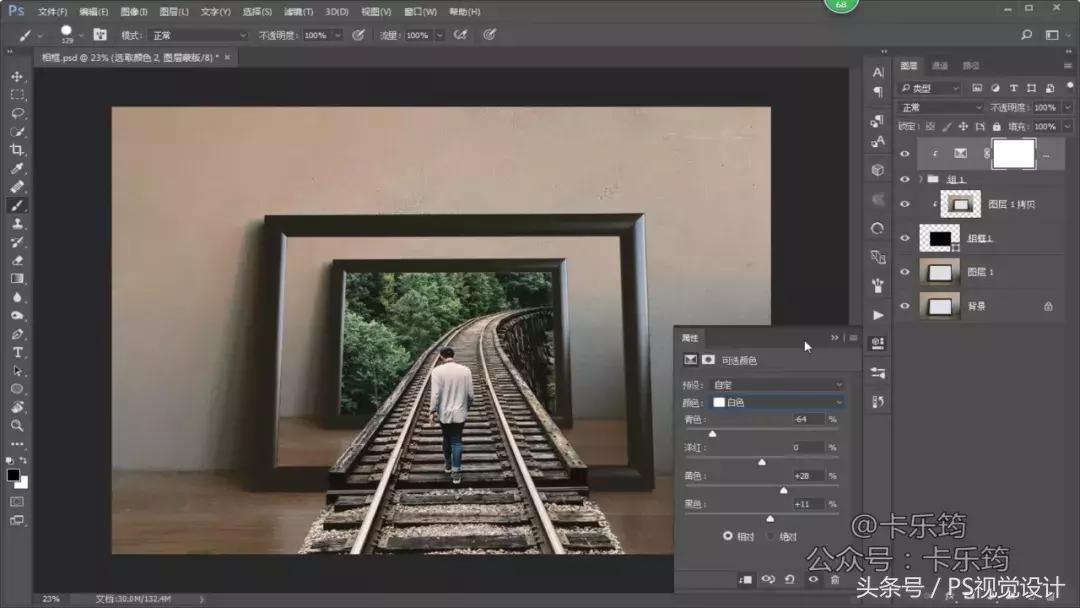Select the Zoom magnifier tool
Image resolution: width=1080 pixels, height=608 pixels.
(17, 425)
